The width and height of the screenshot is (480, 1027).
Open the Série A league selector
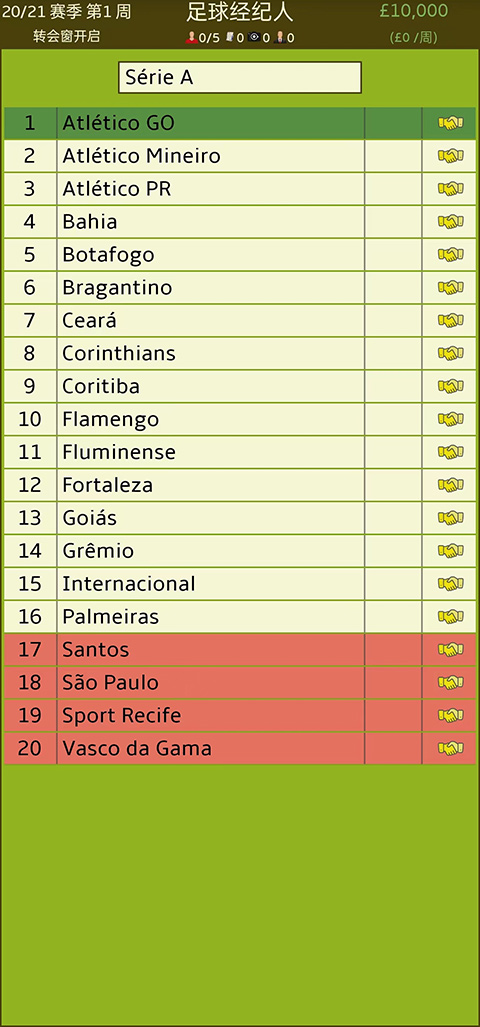point(240,77)
